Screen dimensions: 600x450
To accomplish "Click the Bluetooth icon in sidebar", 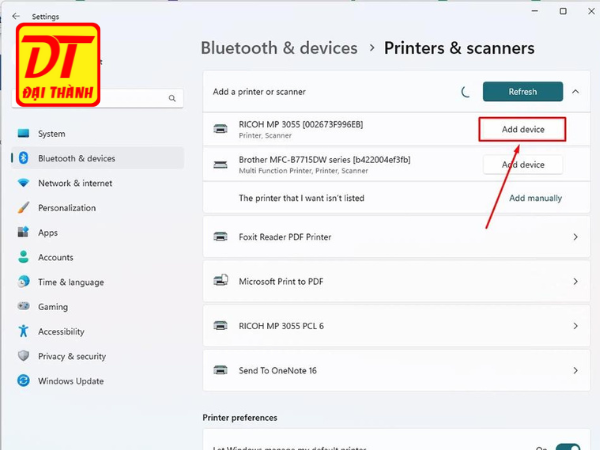I will click(x=24, y=158).
